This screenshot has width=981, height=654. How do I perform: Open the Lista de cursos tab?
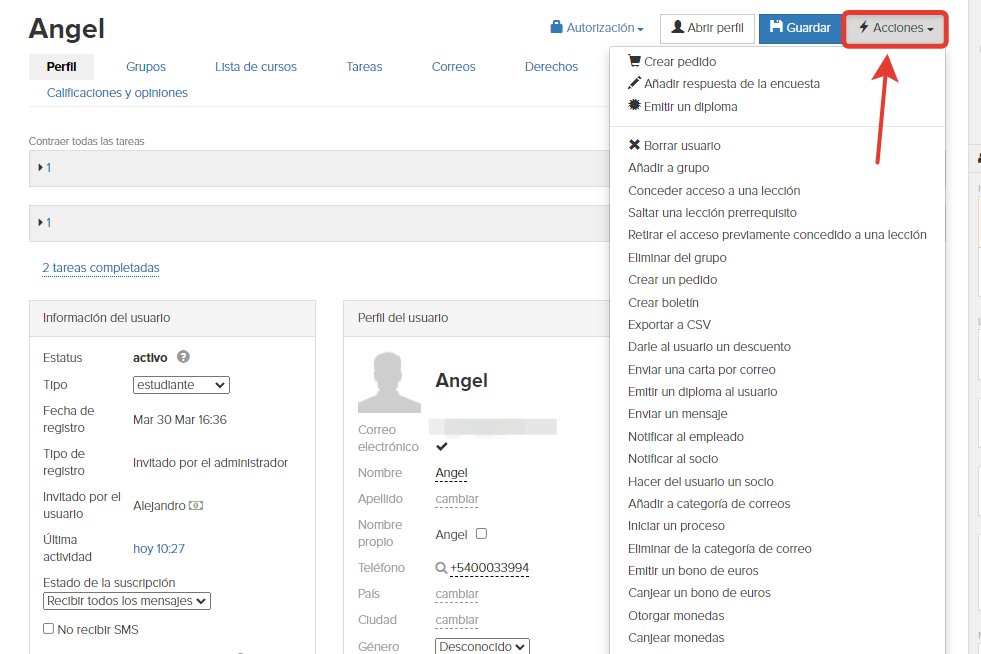pyautogui.click(x=256, y=66)
